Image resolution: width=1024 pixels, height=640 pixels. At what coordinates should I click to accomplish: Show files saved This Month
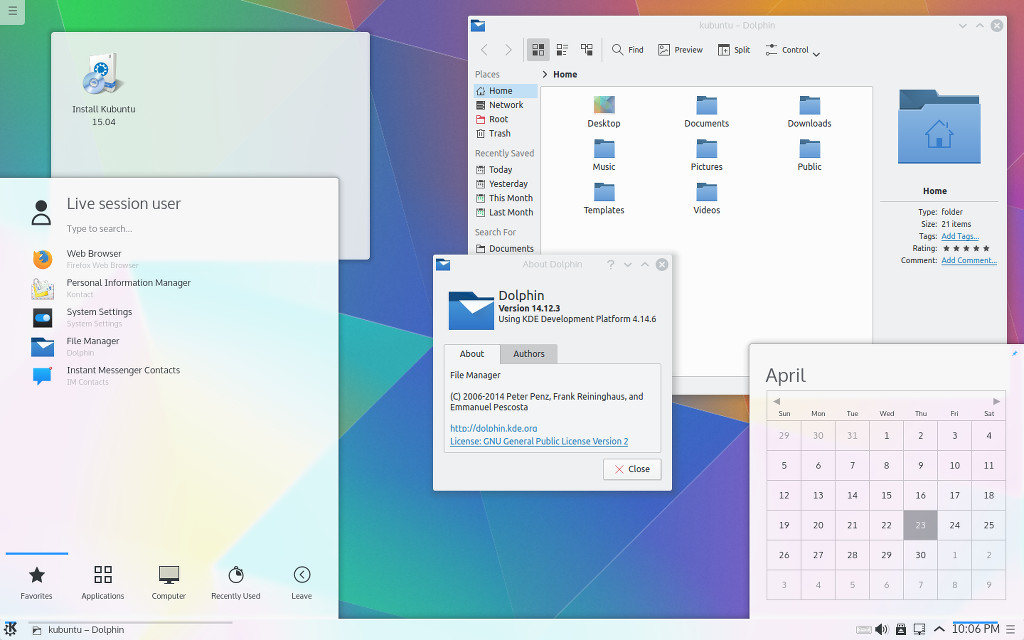505,198
